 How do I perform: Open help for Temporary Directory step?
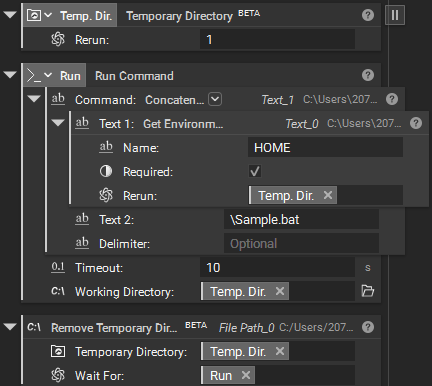(368, 15)
